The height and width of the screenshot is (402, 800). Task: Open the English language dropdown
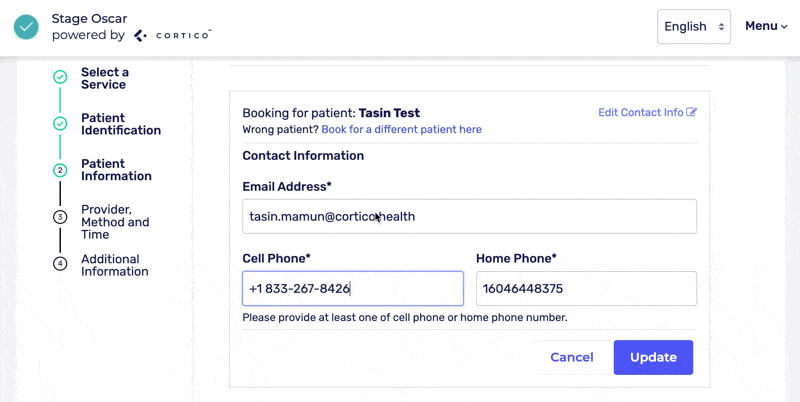coord(693,27)
